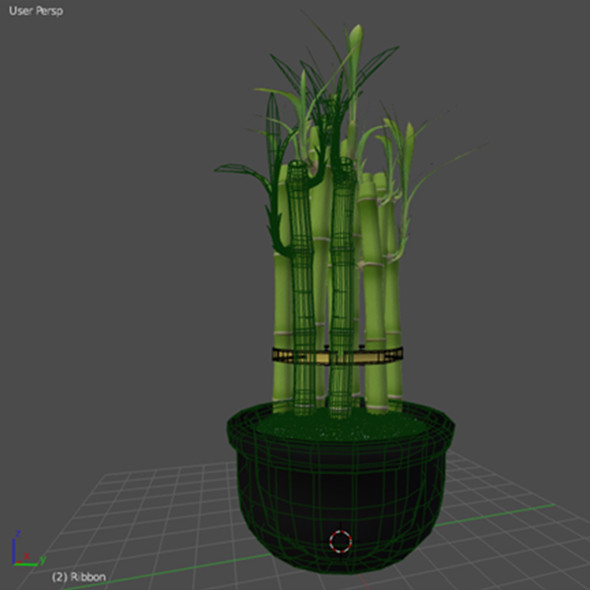Click the '(2) Ribbon' object name label

point(79,577)
